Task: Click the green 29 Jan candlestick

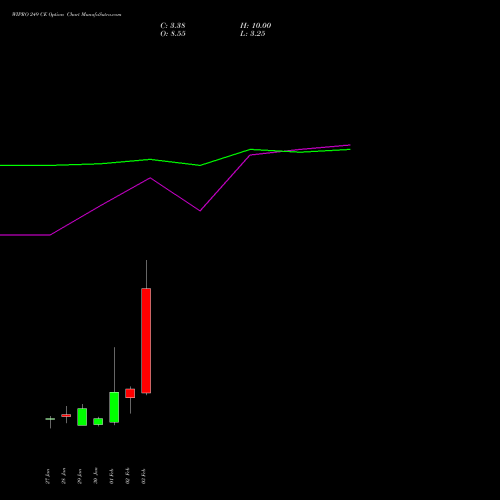Action: [x=82, y=417]
